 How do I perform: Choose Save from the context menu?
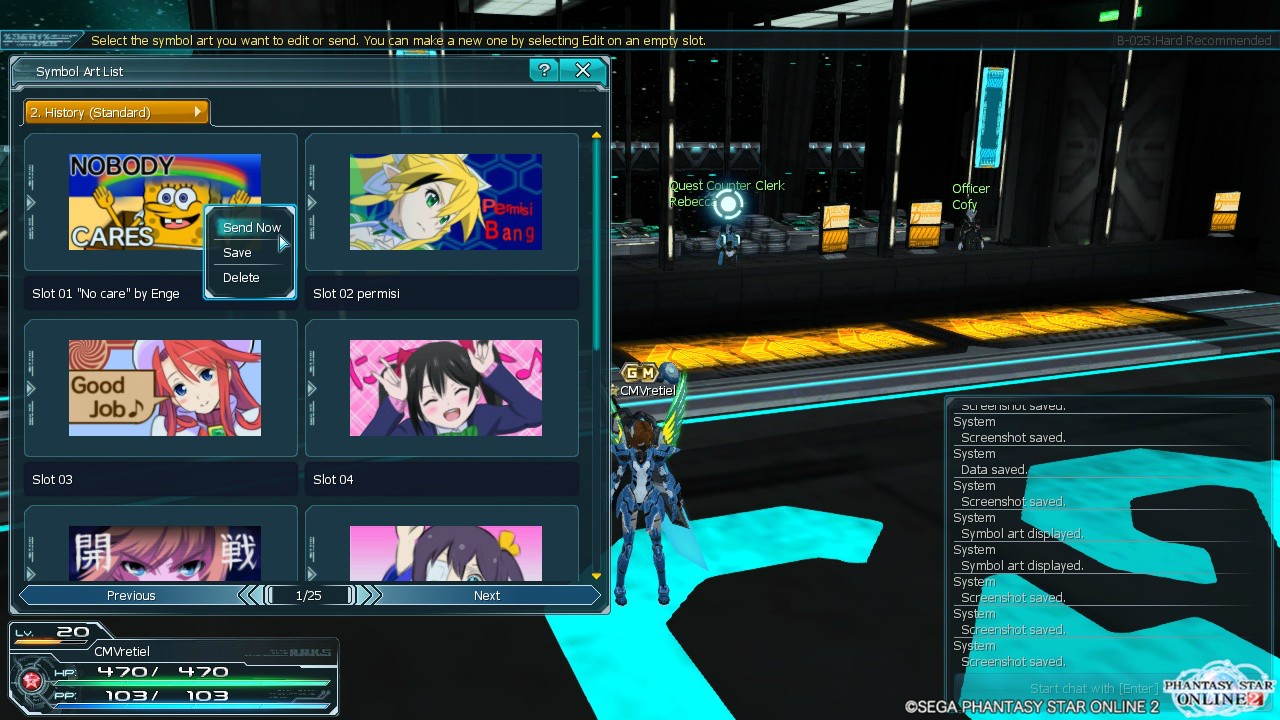[x=238, y=253]
